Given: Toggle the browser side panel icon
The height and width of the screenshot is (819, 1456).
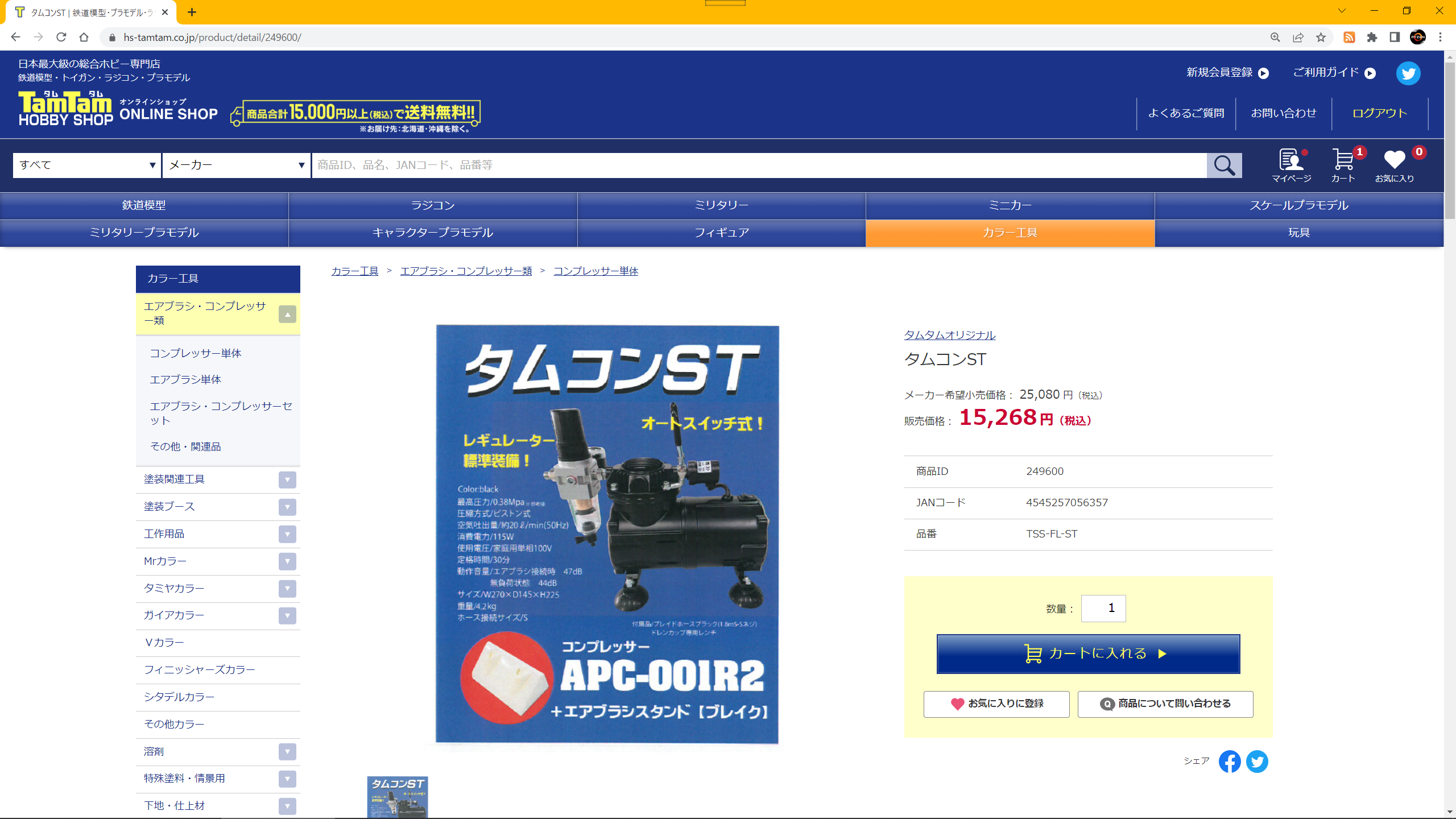Looking at the screenshot, I should click(1395, 37).
